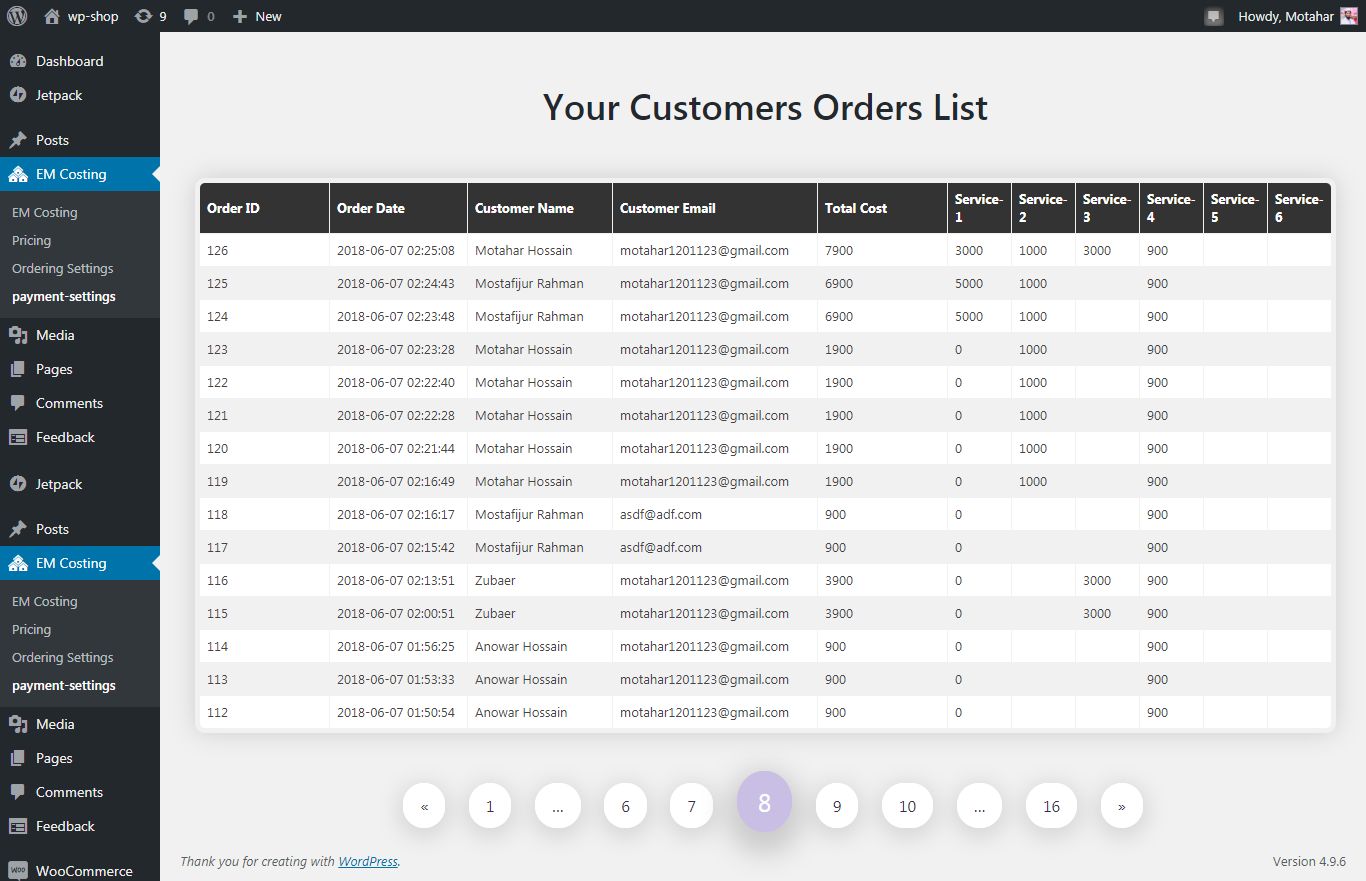Viewport: 1366px width, 881px height.
Task: Open the wp-shop home icon
Action: [52, 16]
